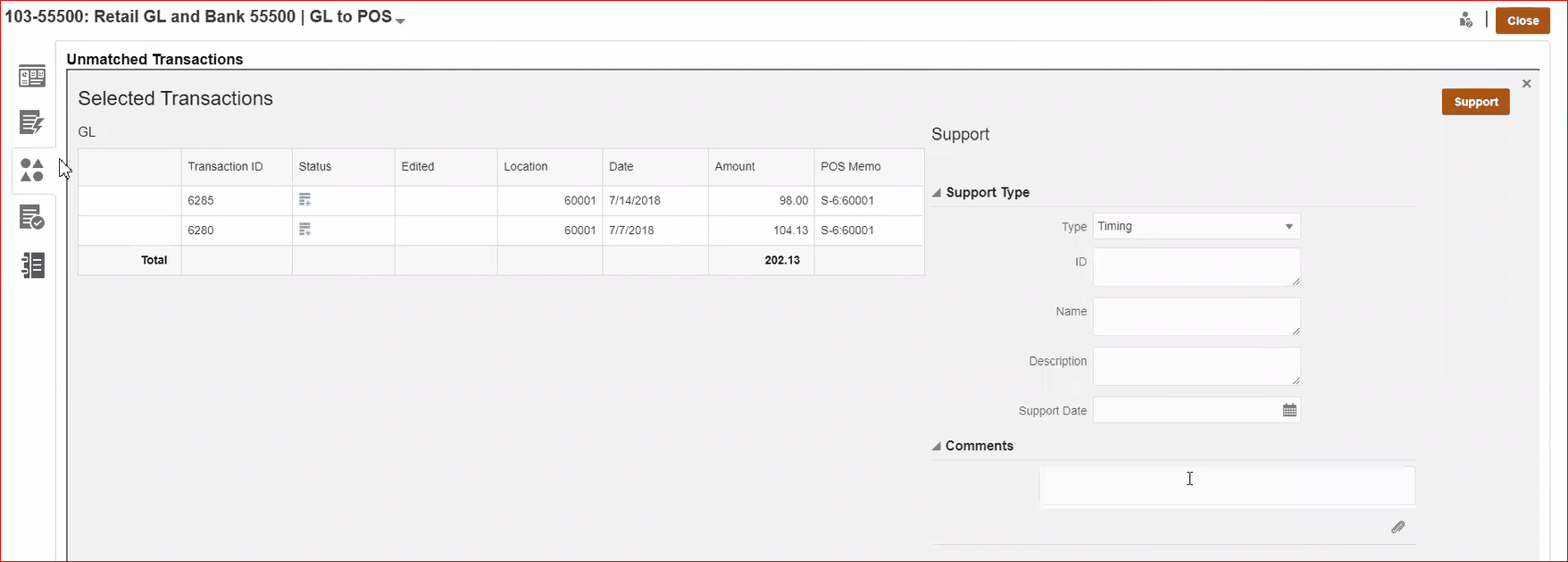The height and width of the screenshot is (562, 1568).
Task: Click the amount 104.13 cell
Action: 762,231
